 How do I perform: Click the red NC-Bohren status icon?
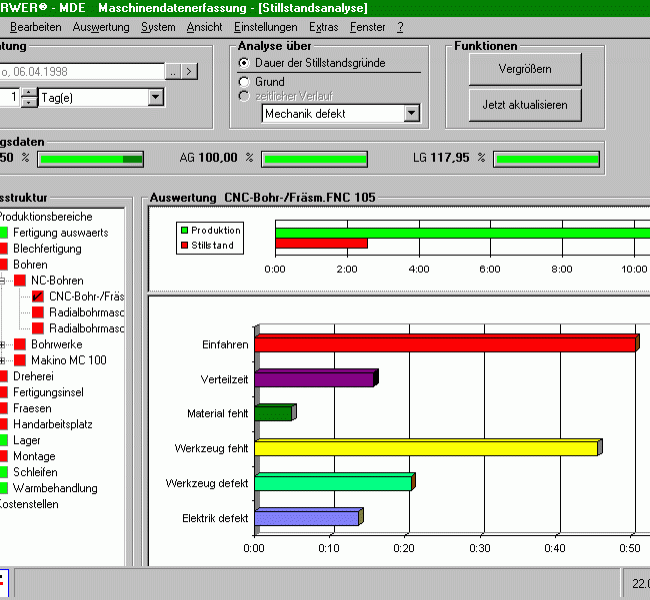tap(20, 281)
